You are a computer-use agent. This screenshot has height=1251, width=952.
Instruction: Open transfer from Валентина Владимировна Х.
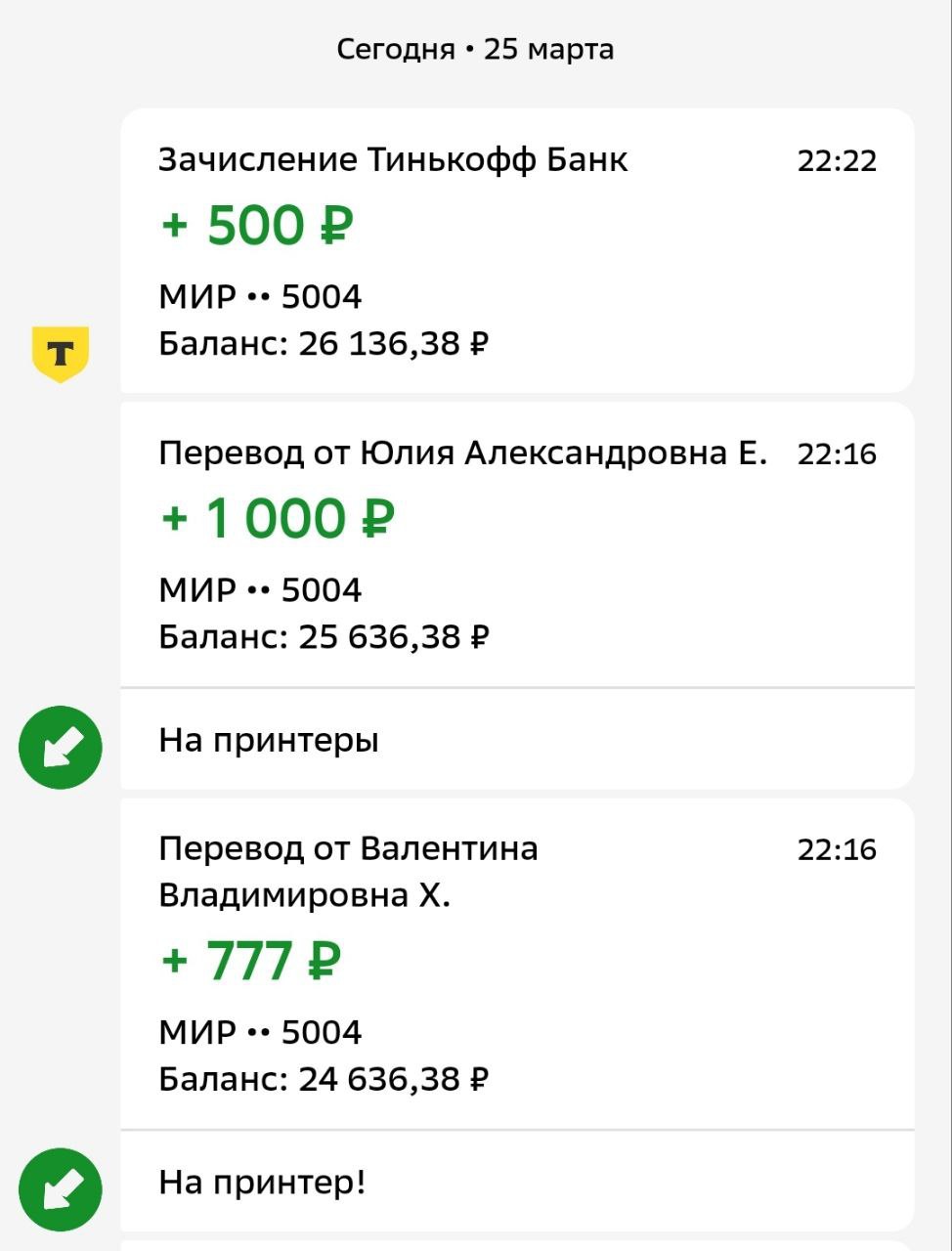click(x=517, y=964)
